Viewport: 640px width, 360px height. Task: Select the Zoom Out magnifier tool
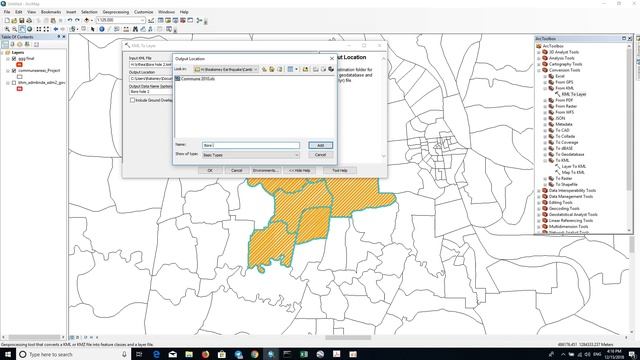(14, 29)
